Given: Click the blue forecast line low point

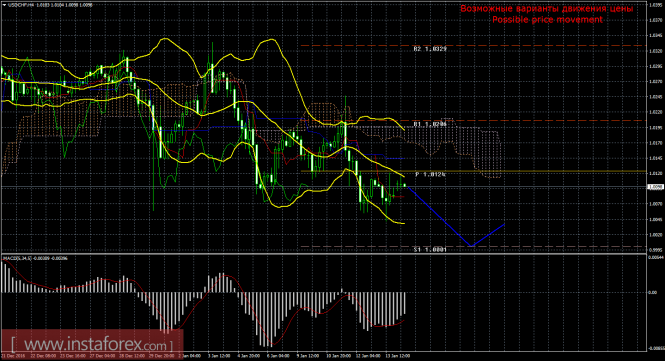Looking at the screenshot, I should pyautogui.click(x=472, y=246).
